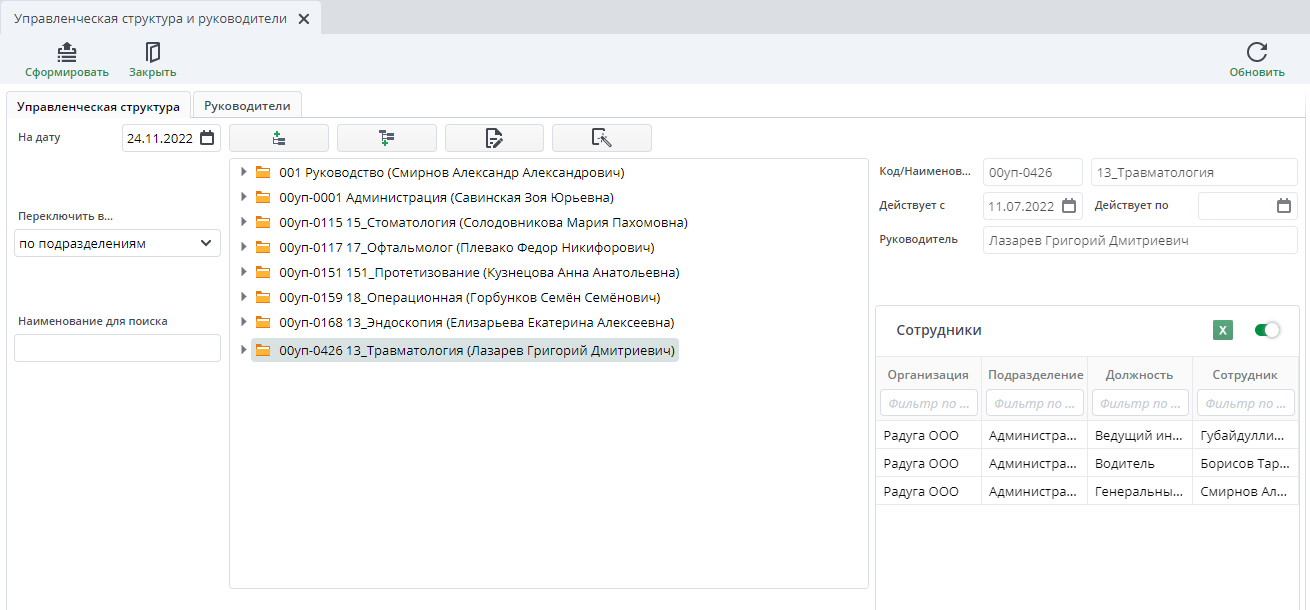Select row 18_Операционная (Горбунков Семён Семёнович)
The width and height of the screenshot is (1310, 610).
pos(470,297)
